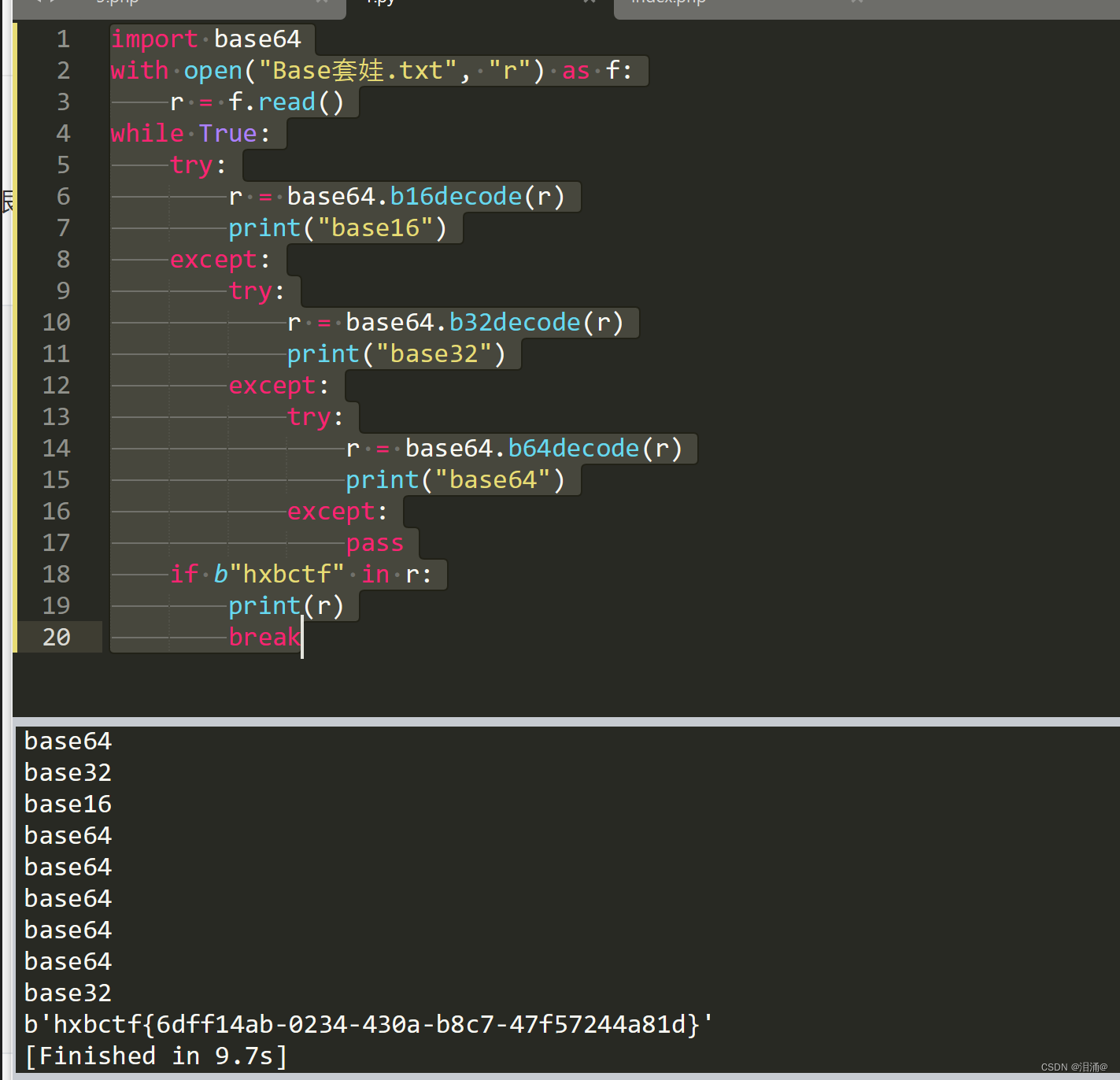Click 'b32decode' in the code

click(516, 323)
